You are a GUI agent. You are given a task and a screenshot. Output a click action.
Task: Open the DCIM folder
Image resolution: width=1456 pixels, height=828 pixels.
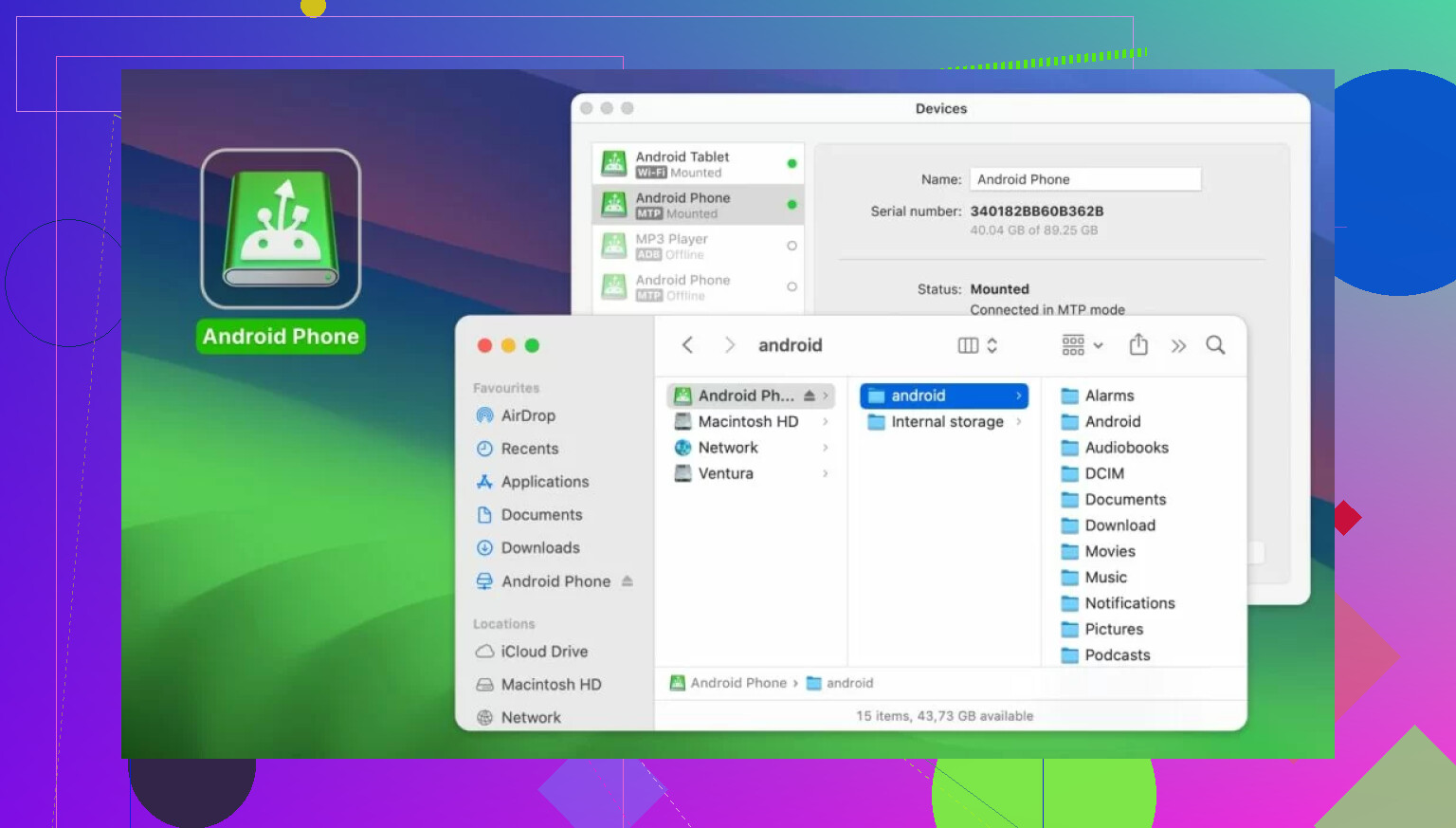click(x=1092, y=473)
